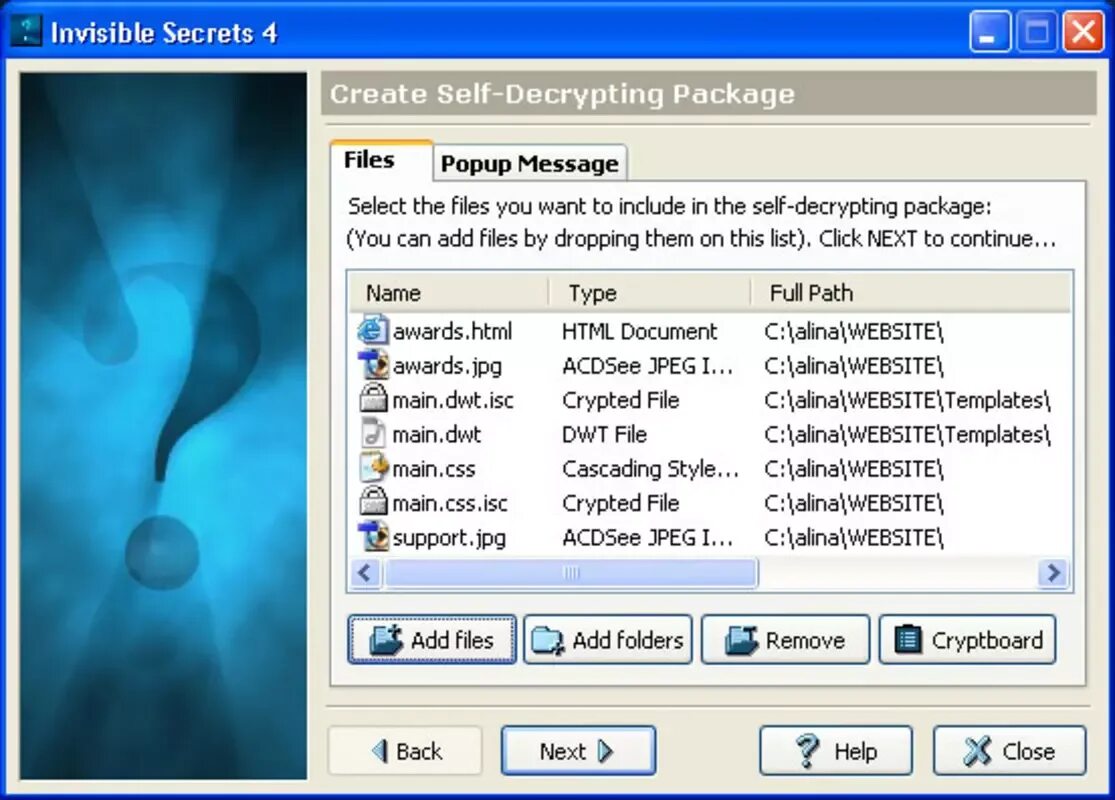
Task: Click ACDSee JPEG type for support.jpg
Action: (647, 537)
